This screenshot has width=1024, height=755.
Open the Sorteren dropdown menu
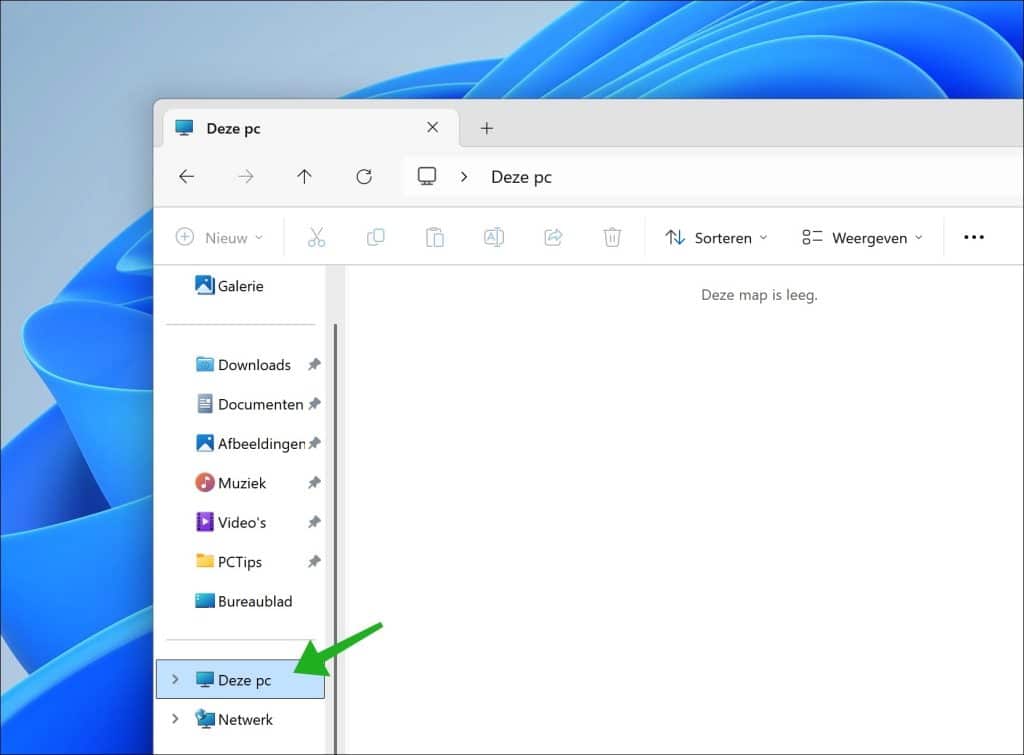point(716,238)
